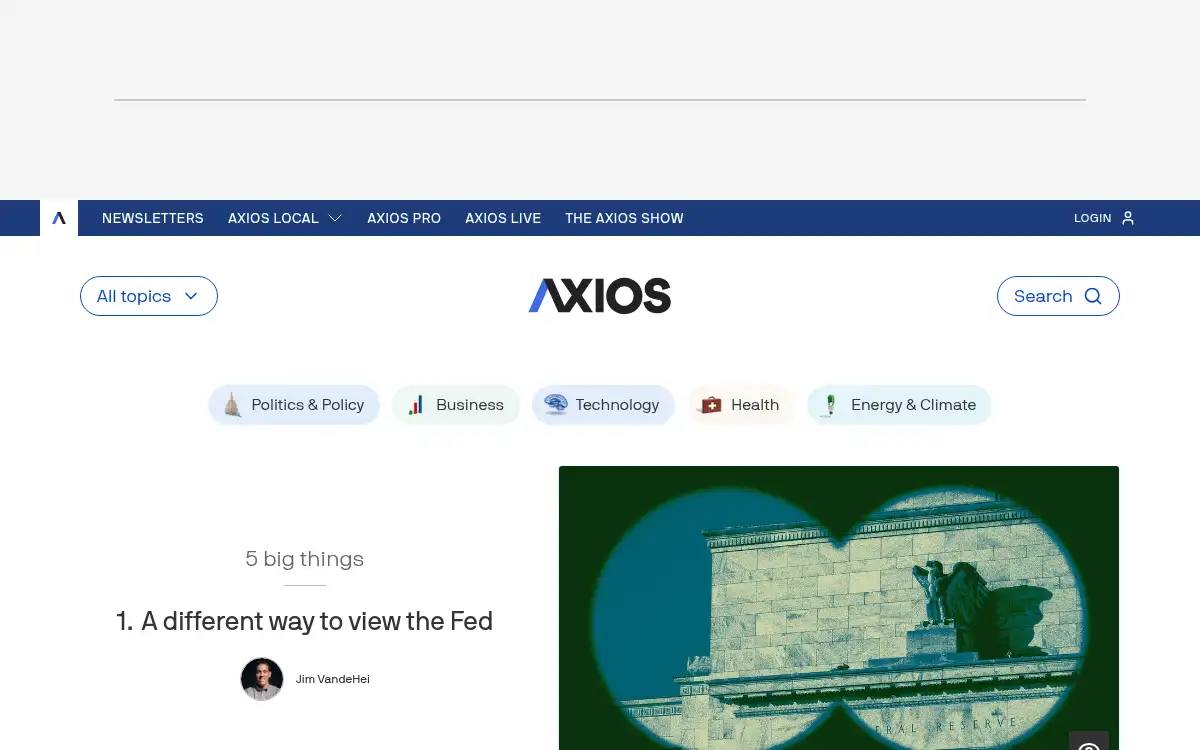This screenshot has width=1200, height=750.
Task: Go to Axios Live
Action: coord(503,218)
